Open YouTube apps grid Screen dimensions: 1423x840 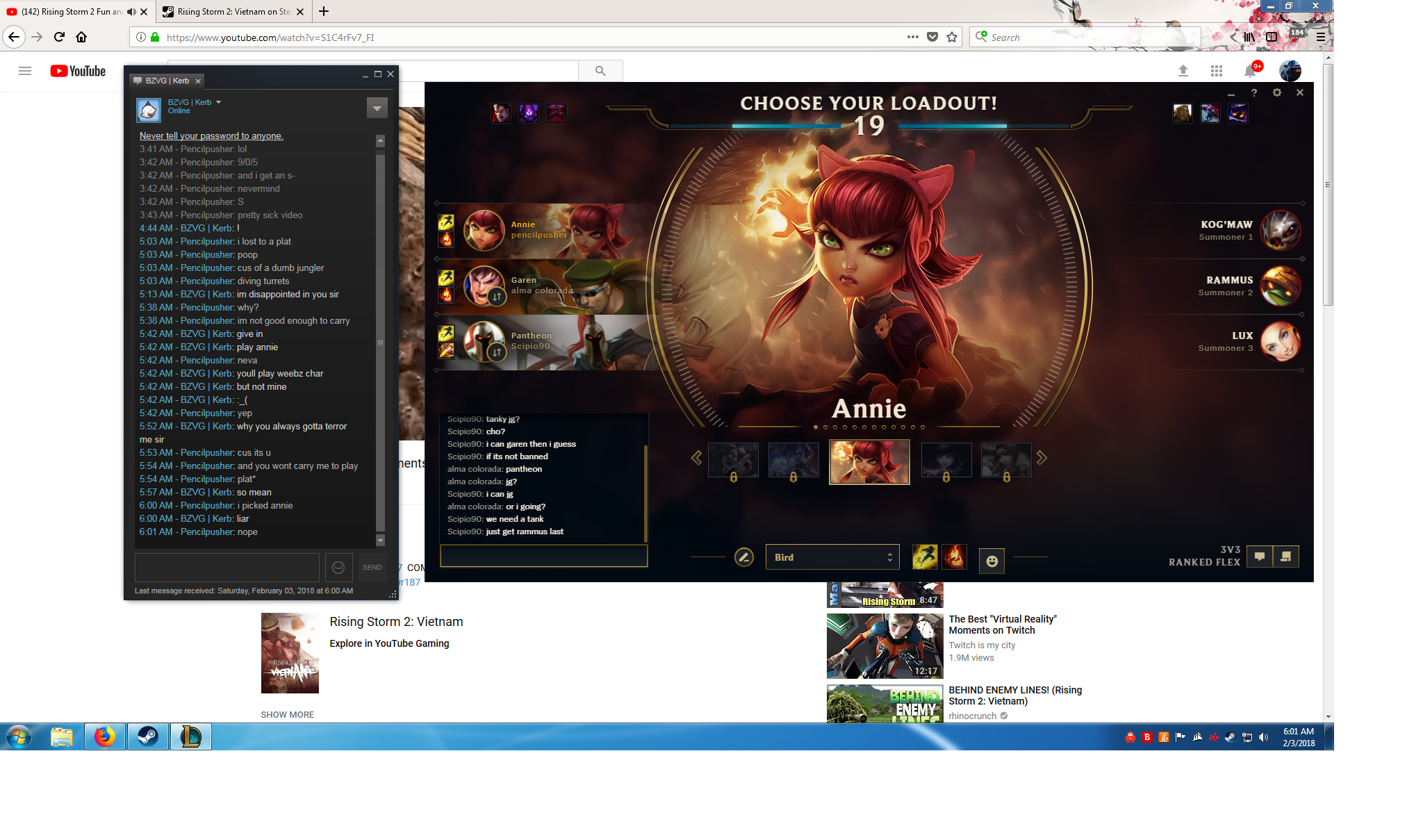[x=1217, y=71]
